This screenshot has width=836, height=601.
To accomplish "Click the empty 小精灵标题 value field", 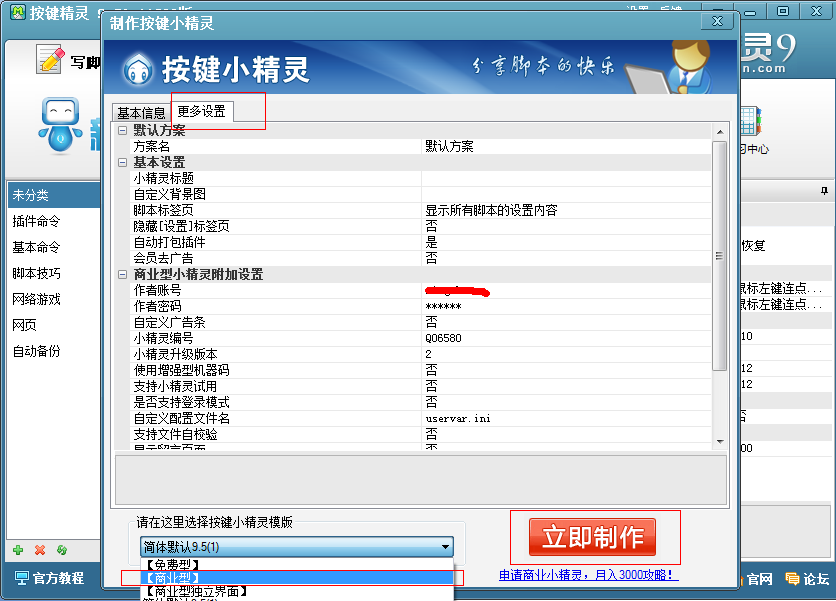I will click(x=566, y=178).
